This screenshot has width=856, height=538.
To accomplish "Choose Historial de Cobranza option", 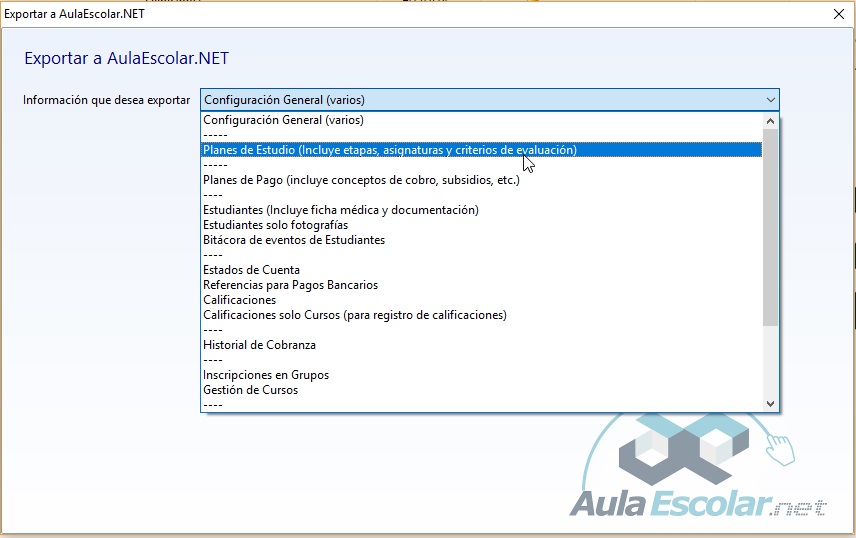I will 259,345.
